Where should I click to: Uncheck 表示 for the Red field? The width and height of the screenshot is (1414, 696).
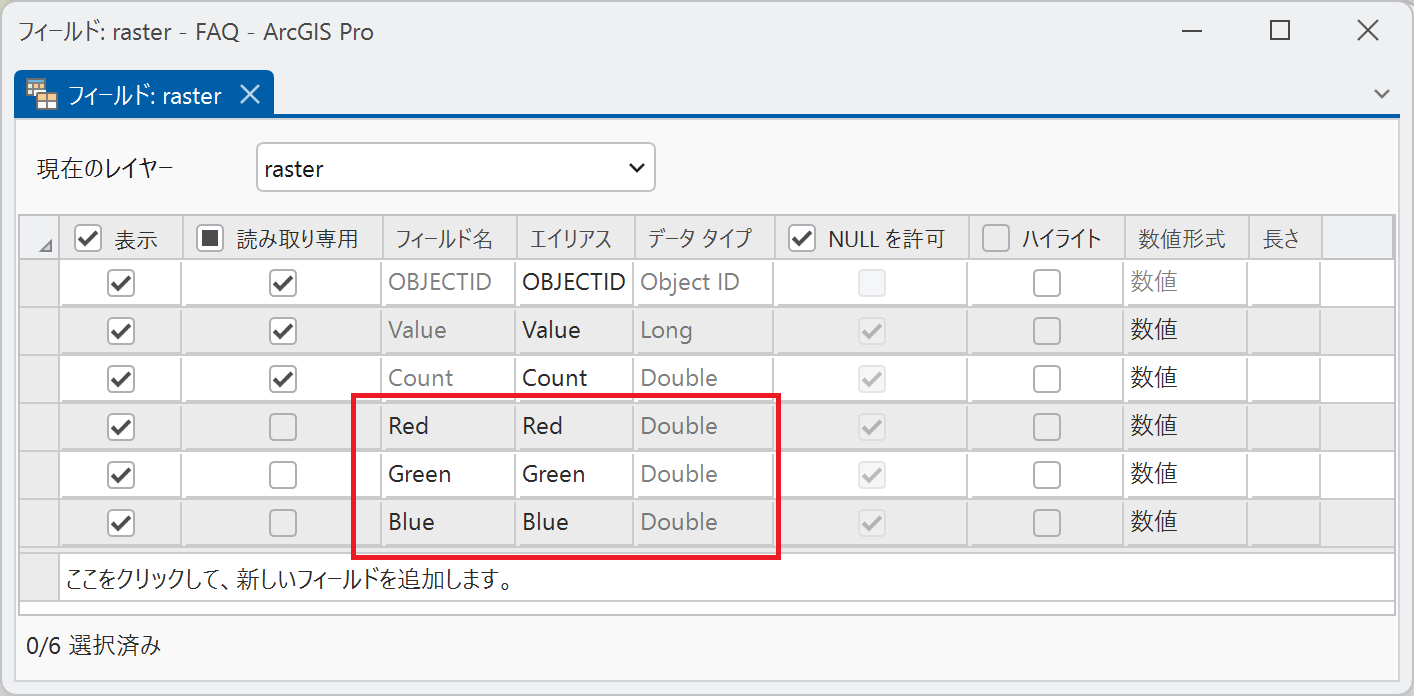(121, 427)
